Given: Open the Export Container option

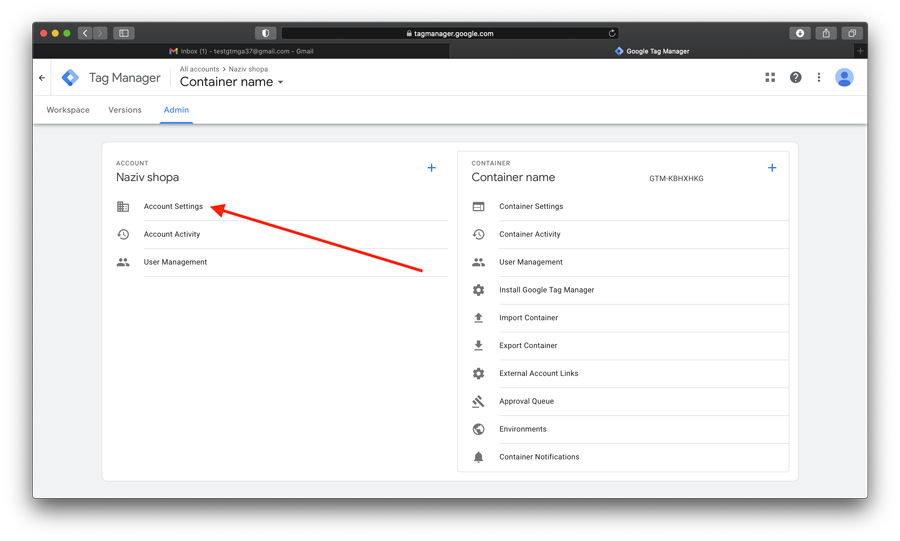Looking at the screenshot, I should pyautogui.click(x=528, y=346).
